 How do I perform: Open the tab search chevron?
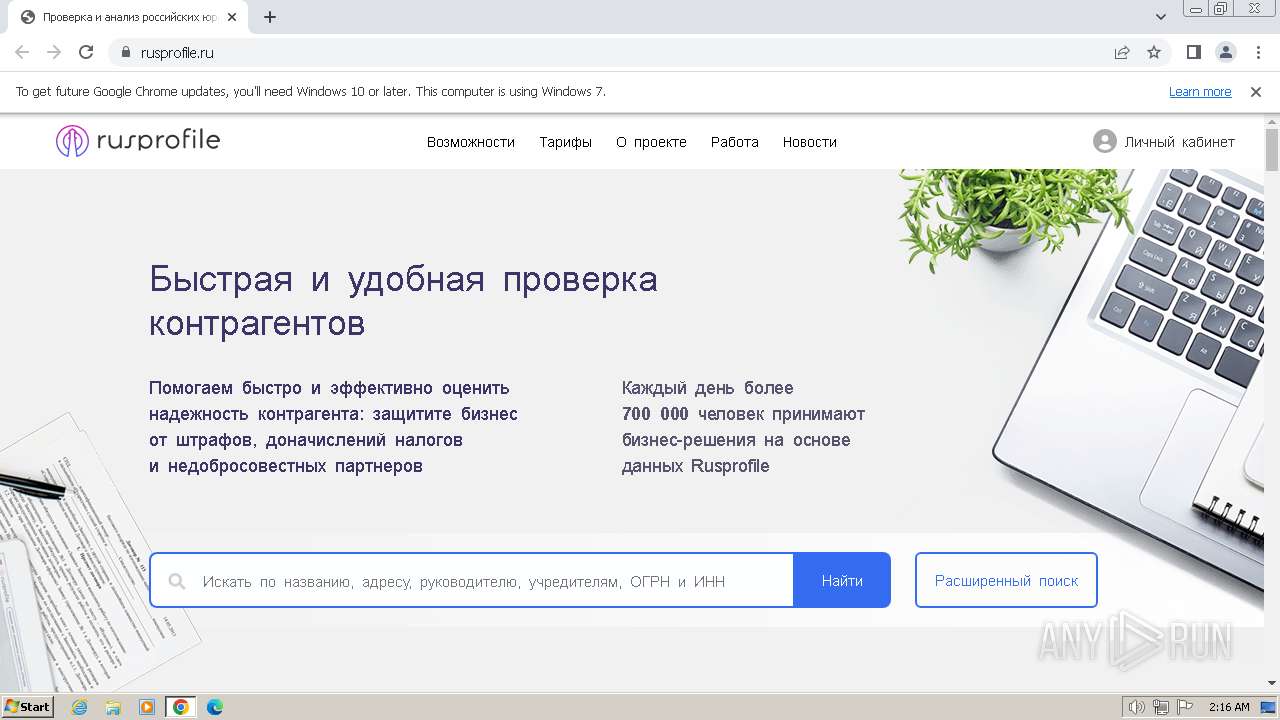pos(1161,17)
